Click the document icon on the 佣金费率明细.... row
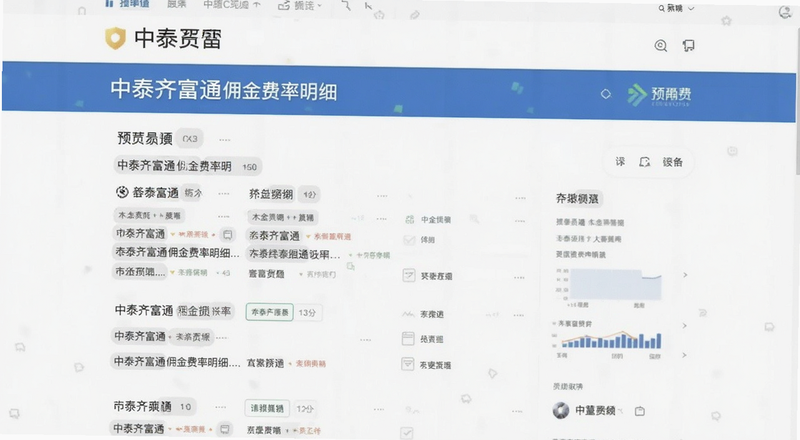Viewport: 800px width, 440px height. coord(408,364)
